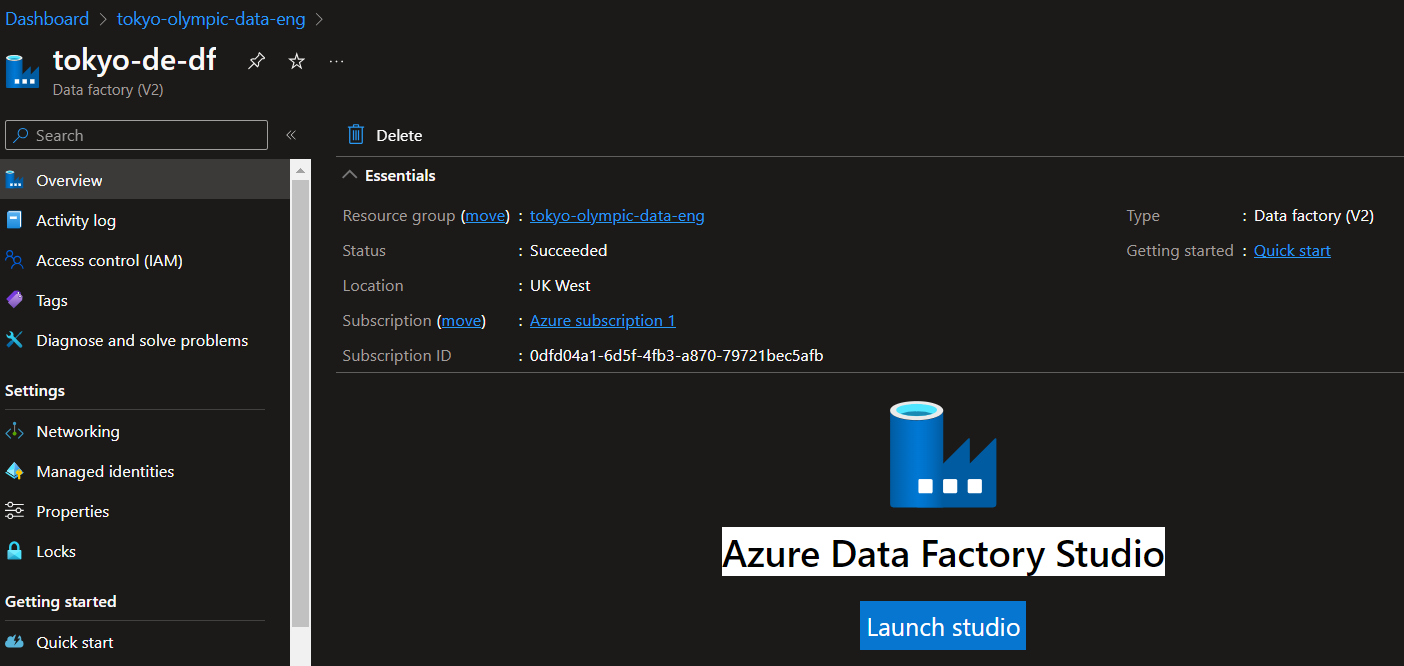
Task: Open tokyo-olympic-data-eng breadcrumb item
Action: click(x=210, y=18)
